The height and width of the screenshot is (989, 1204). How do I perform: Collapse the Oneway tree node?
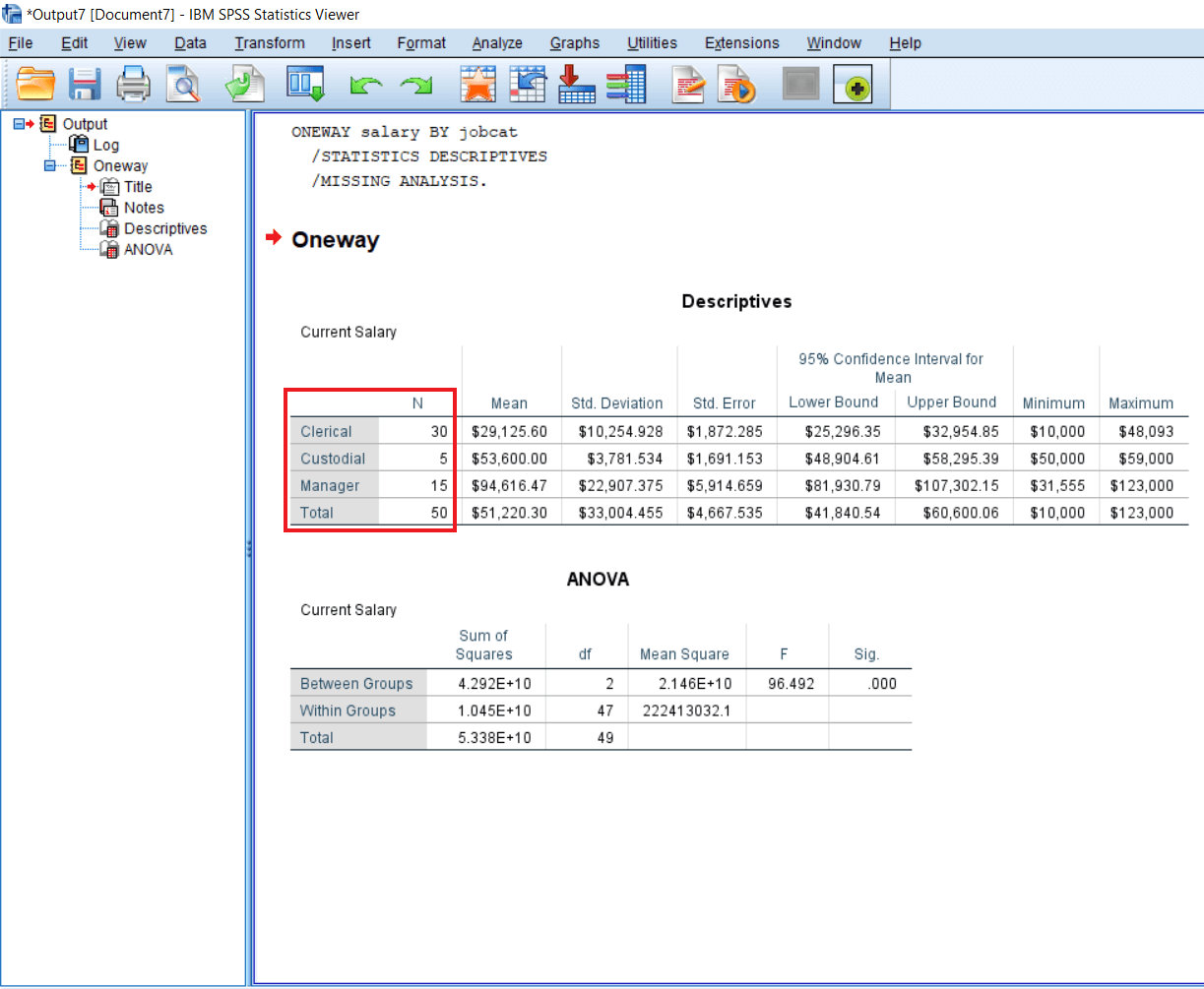pyautogui.click(x=49, y=165)
